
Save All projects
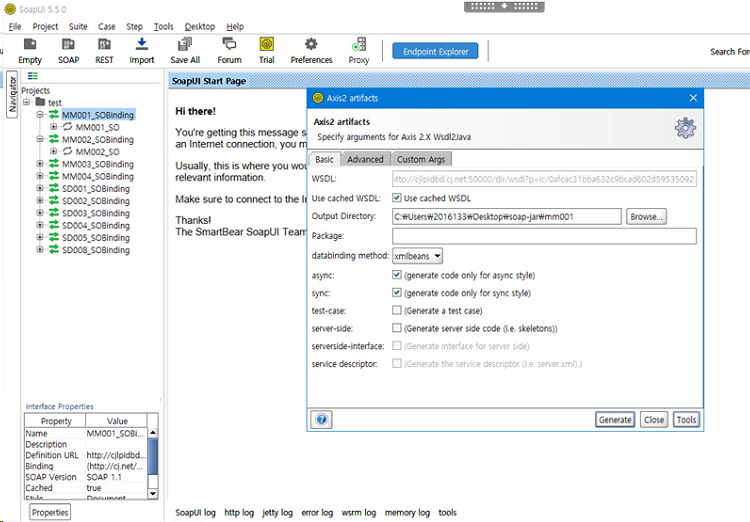(x=185, y=51)
